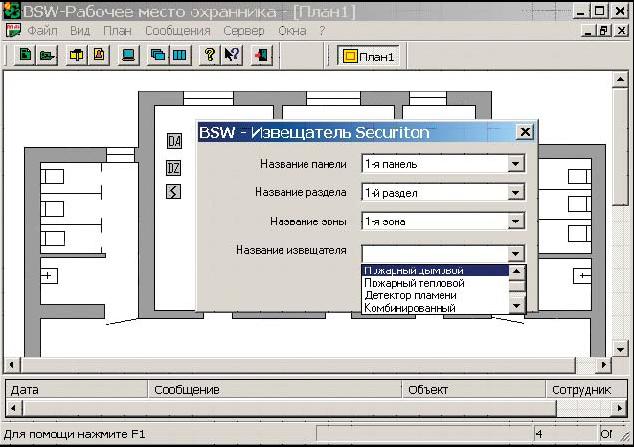Image resolution: width=634 pixels, height=447 pixels.
Task: Collapse the Название извещателя dropdown arrow
Action: [x=515, y=253]
